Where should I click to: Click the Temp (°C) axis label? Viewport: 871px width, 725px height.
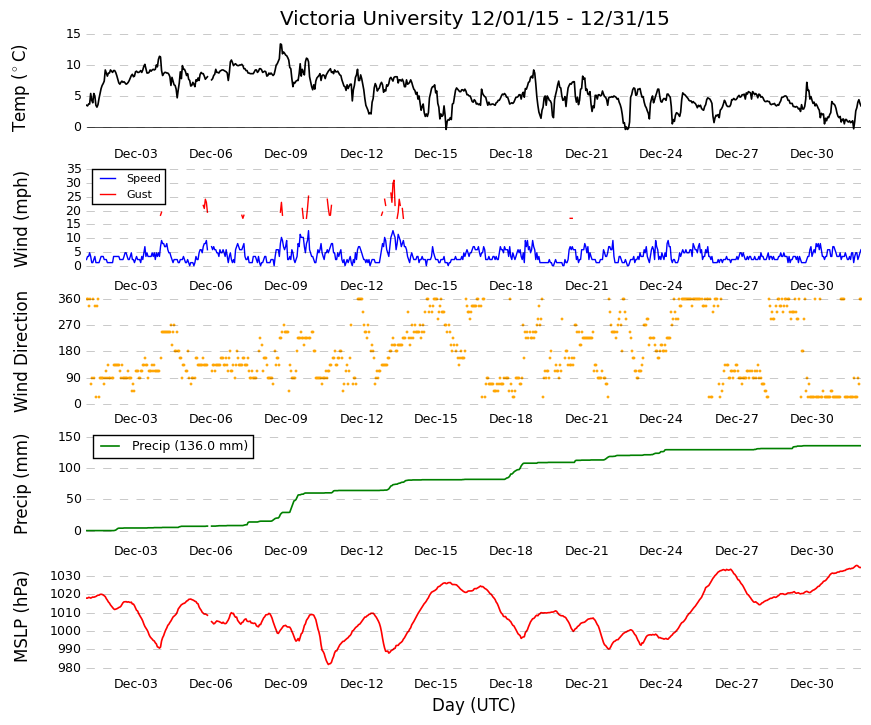(19, 88)
